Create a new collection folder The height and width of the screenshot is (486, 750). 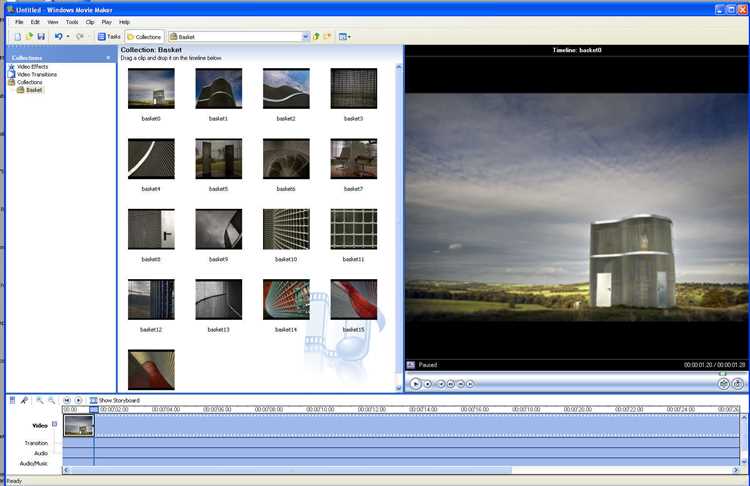[x=328, y=36]
